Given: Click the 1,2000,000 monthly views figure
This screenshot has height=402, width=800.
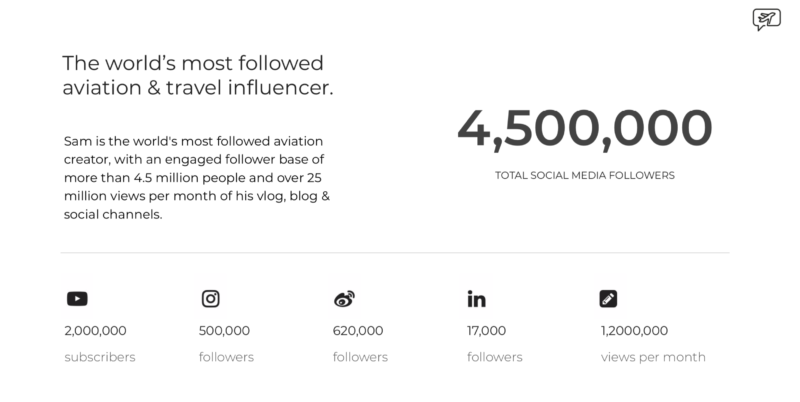Looking at the screenshot, I should coord(634,331).
